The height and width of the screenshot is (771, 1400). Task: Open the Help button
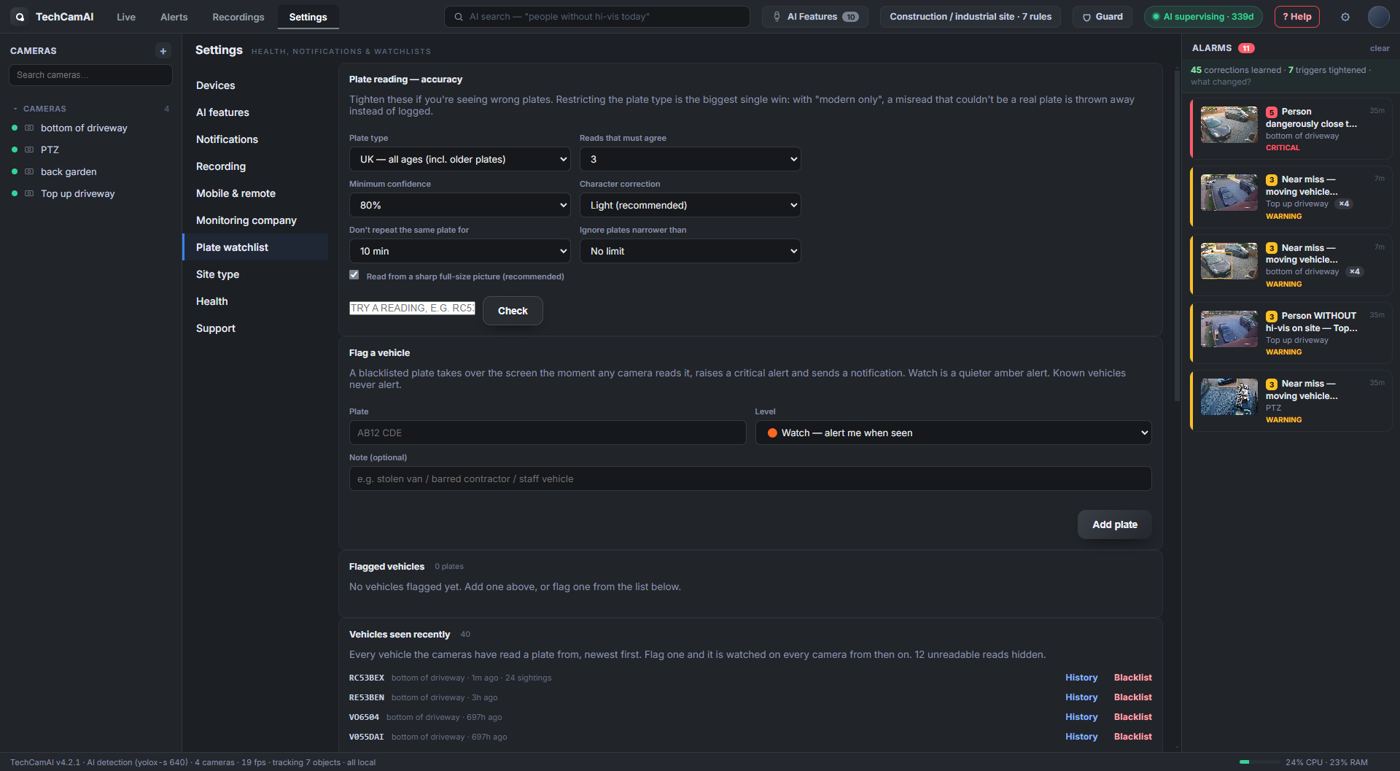tap(1297, 17)
